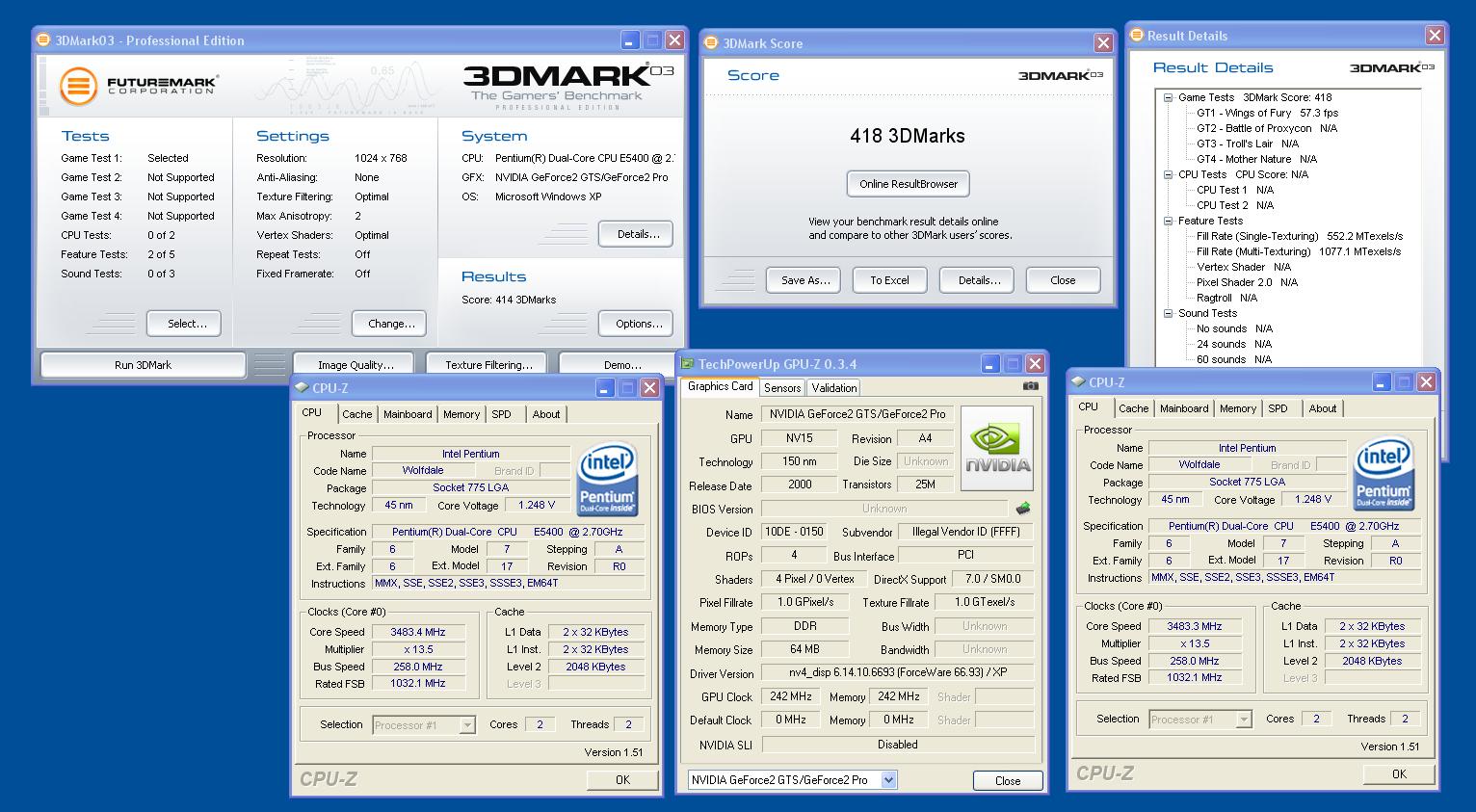The width and height of the screenshot is (1476, 812).
Task: Open the graphics card selector dropdown in GPU-Z
Action: [x=888, y=780]
